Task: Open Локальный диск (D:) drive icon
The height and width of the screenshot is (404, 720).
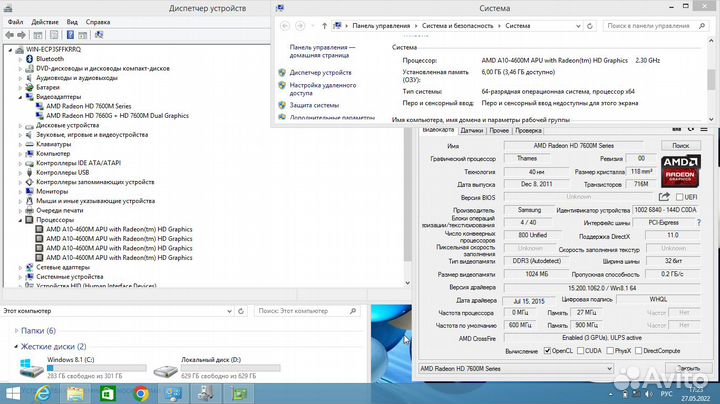Action: 165,370
